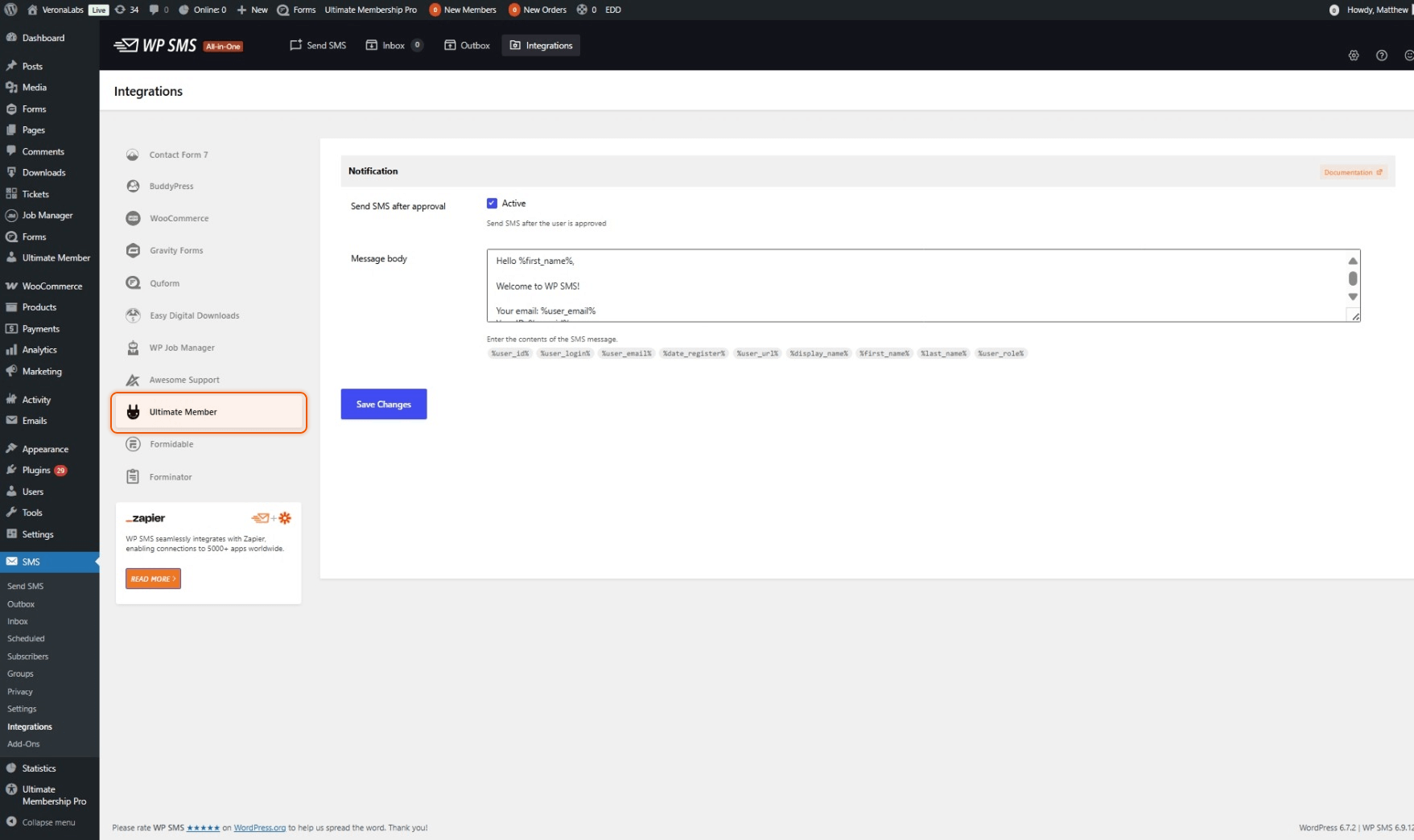Screen dimensions: 1414x840
Task: Open the Inbox tab in WP SMS header
Action: 394,46
